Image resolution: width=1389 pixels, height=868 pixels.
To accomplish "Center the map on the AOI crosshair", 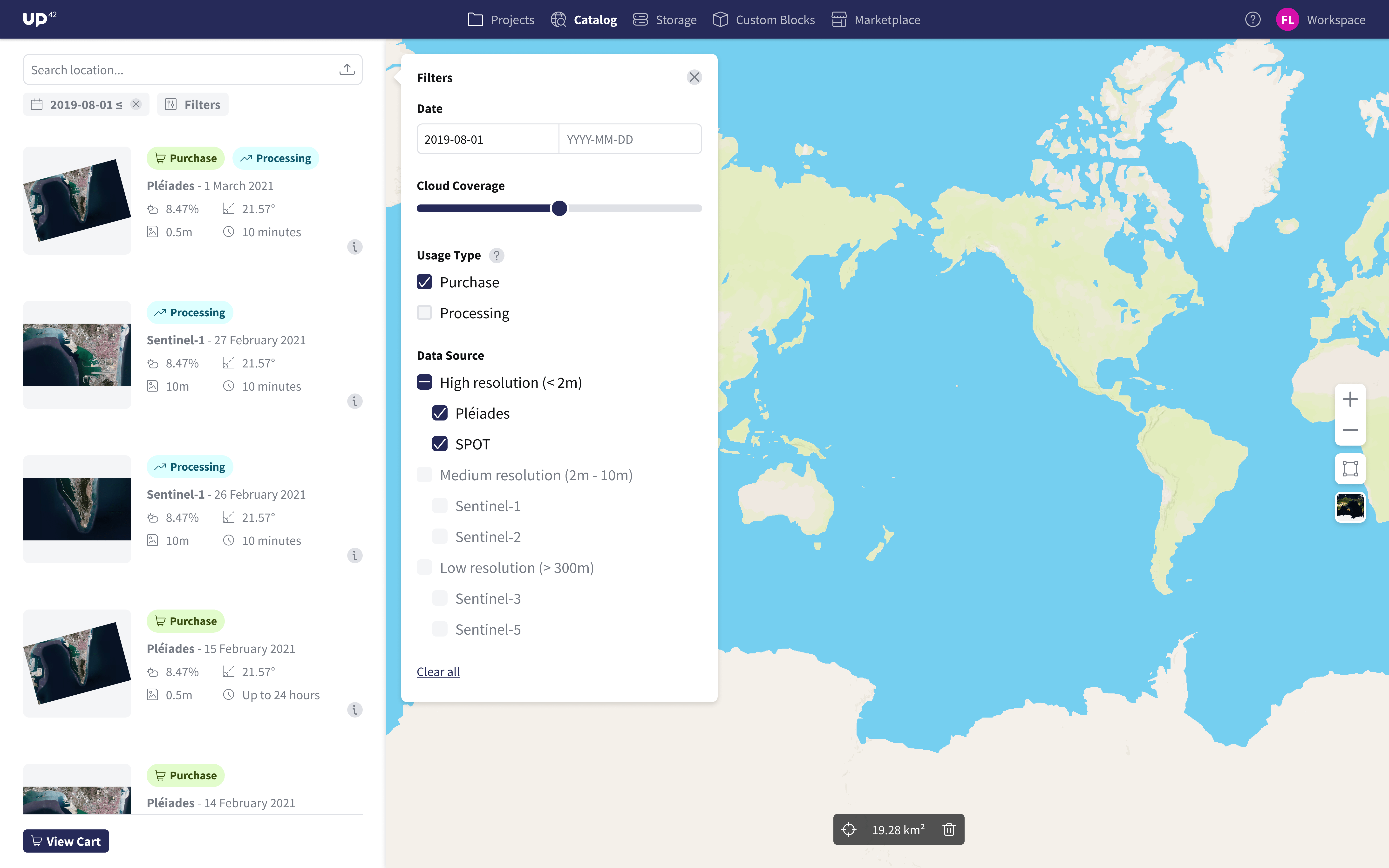I will pyautogui.click(x=849, y=829).
